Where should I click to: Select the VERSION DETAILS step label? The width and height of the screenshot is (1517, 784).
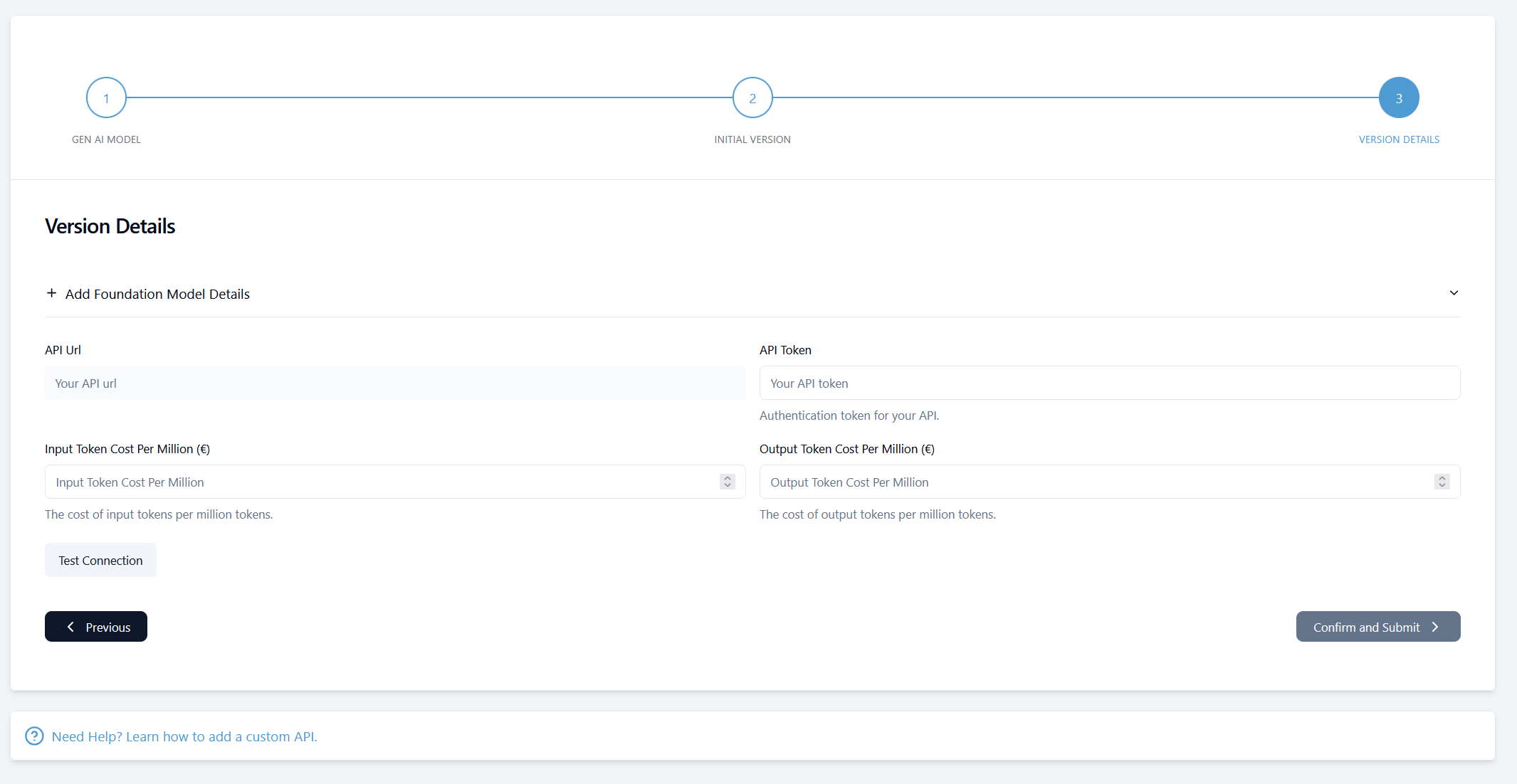(x=1399, y=139)
